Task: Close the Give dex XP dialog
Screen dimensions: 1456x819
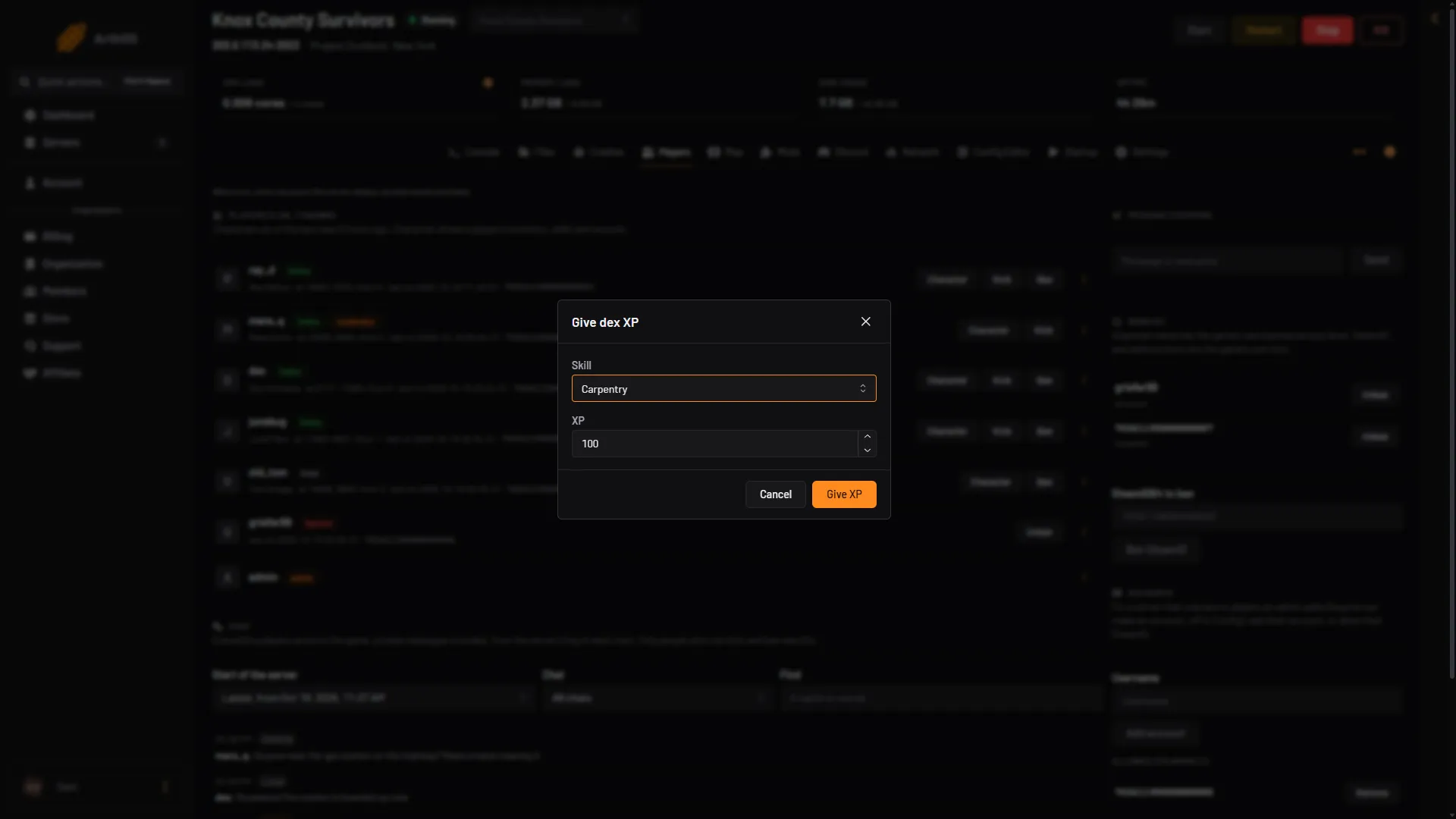Action: [865, 322]
